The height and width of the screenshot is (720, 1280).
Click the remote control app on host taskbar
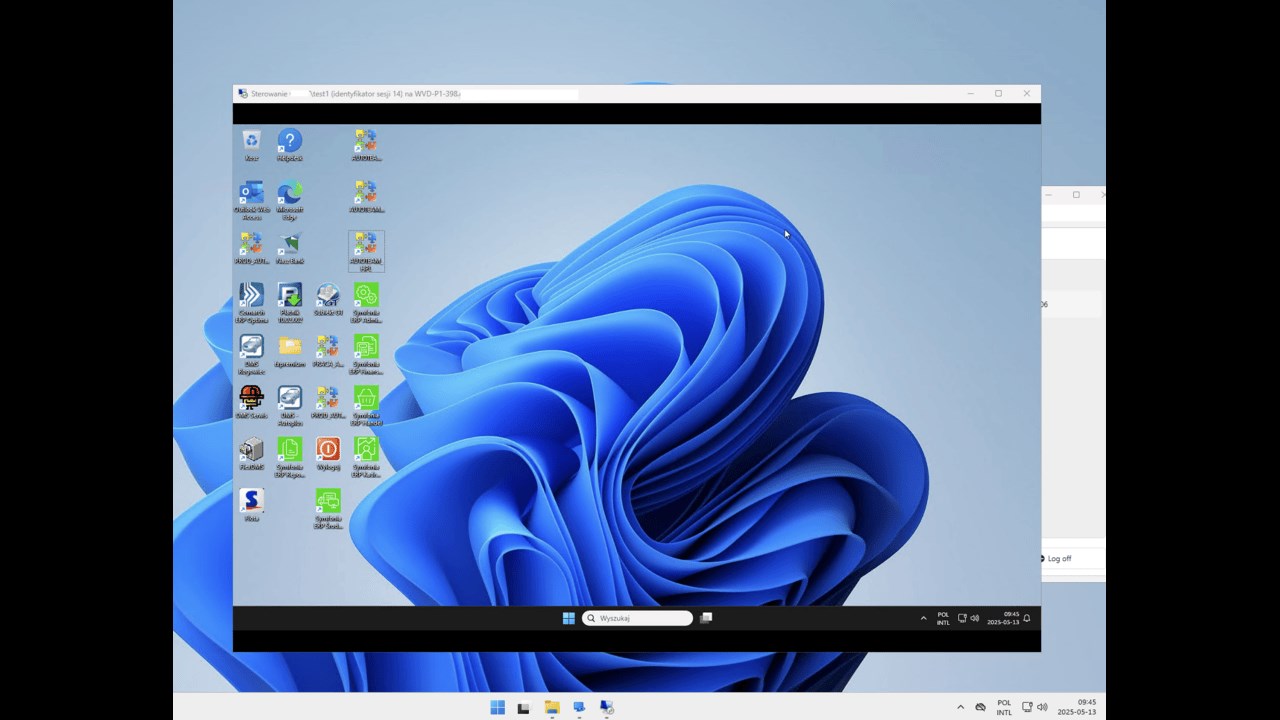pos(606,707)
